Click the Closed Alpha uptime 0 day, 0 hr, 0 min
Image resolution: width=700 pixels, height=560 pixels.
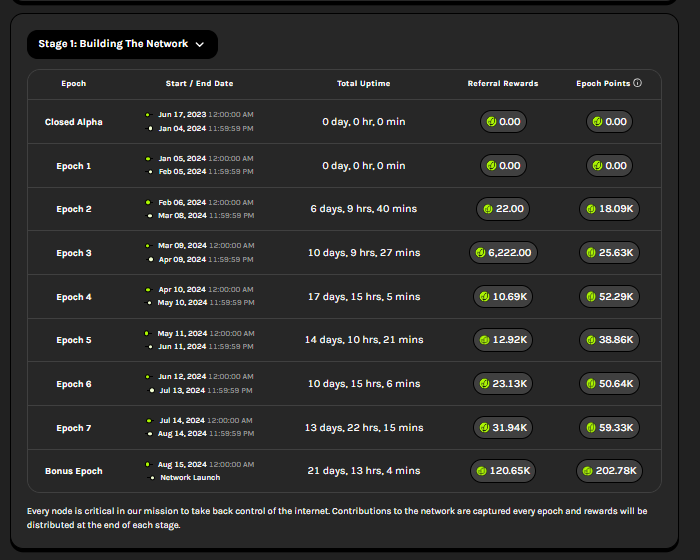[364, 121]
